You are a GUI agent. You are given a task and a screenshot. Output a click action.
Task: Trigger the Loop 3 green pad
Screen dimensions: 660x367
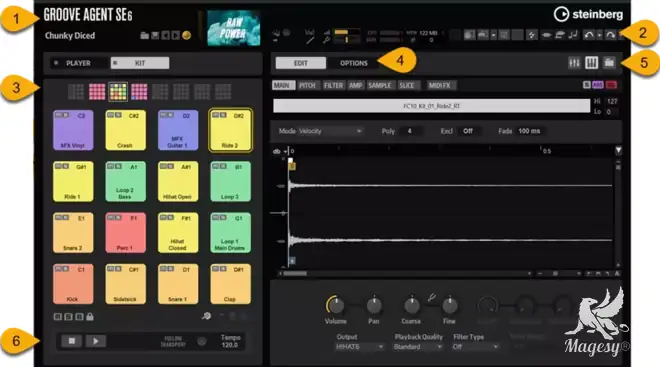coord(230,181)
